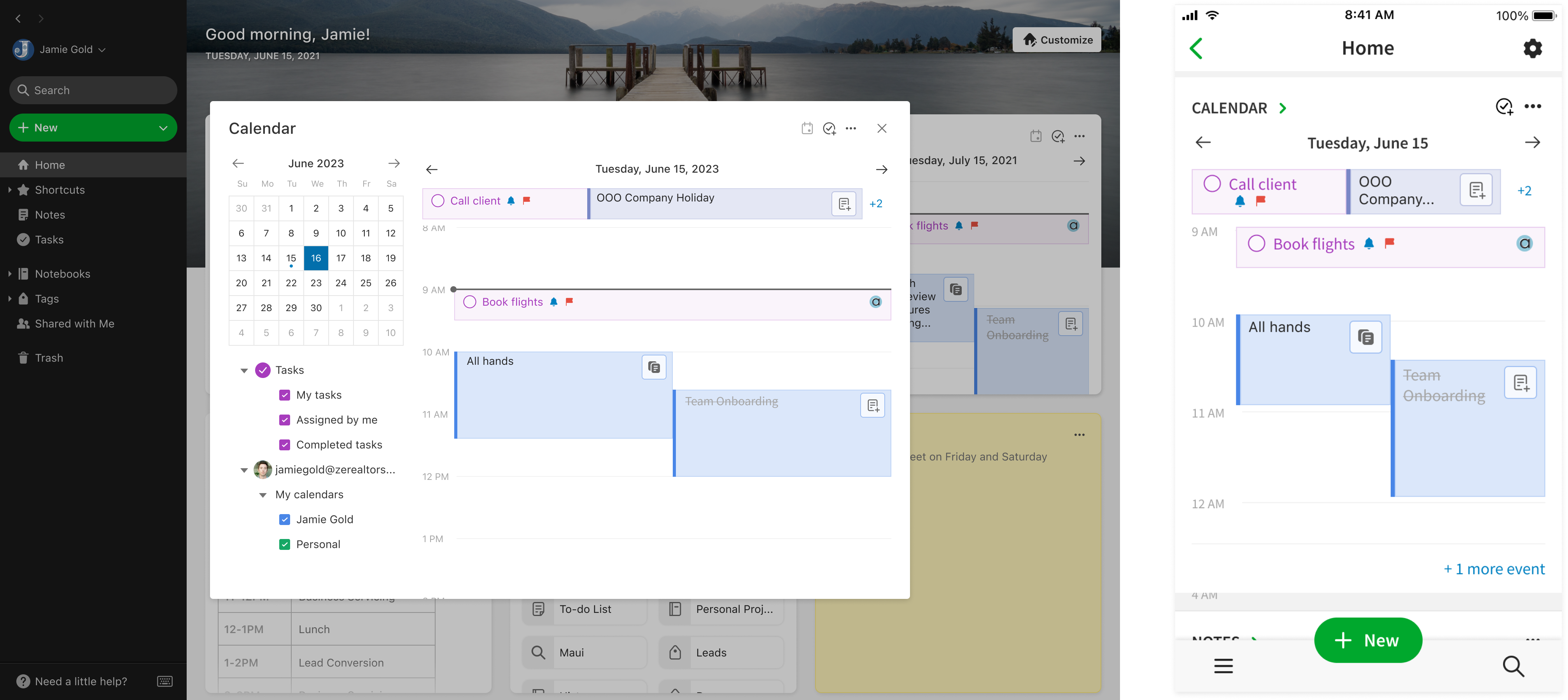Open mobile Calendar widget more options
1568x700 pixels.
[x=1533, y=107]
